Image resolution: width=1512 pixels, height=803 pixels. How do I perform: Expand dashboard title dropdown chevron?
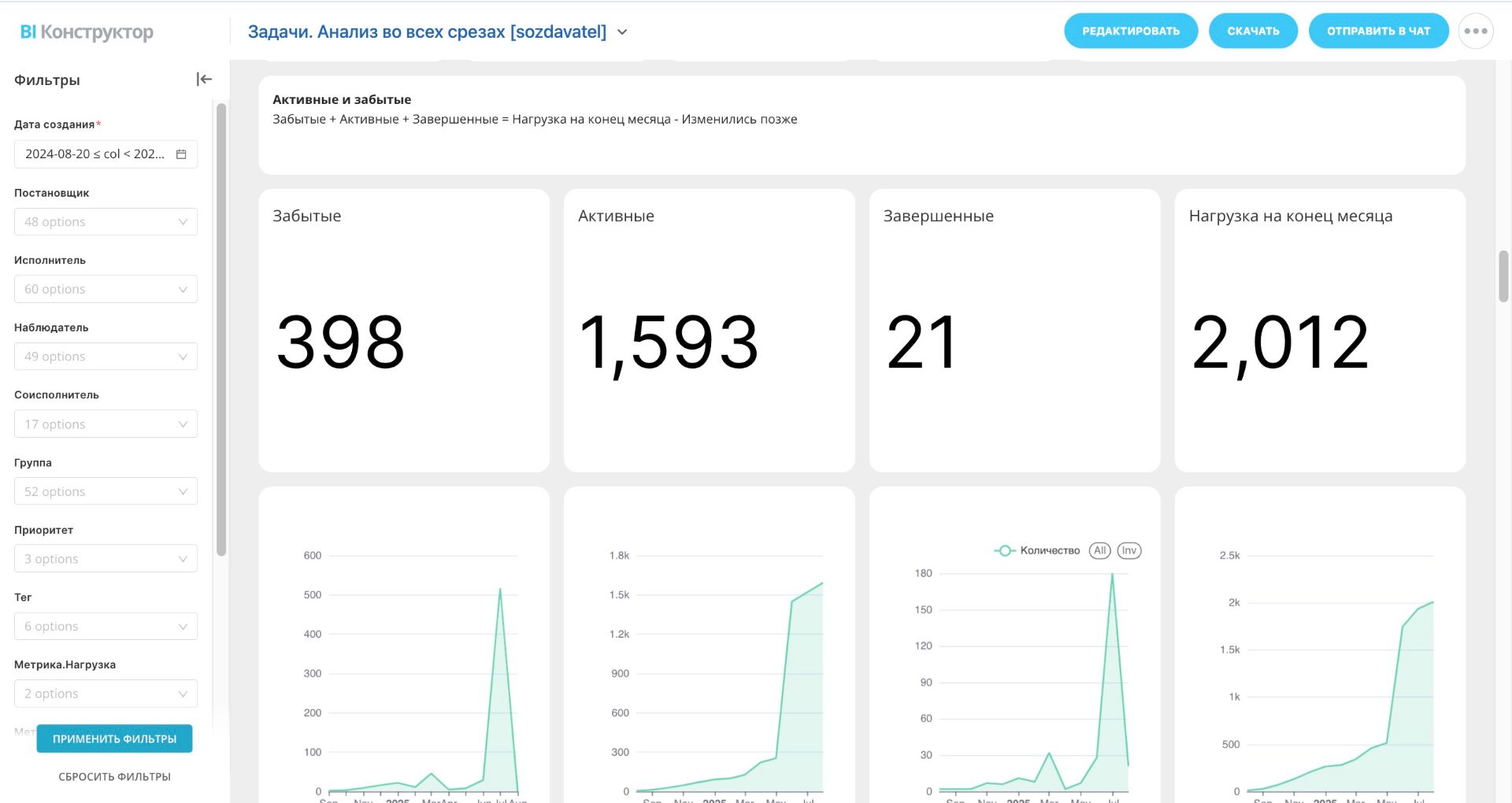point(622,32)
